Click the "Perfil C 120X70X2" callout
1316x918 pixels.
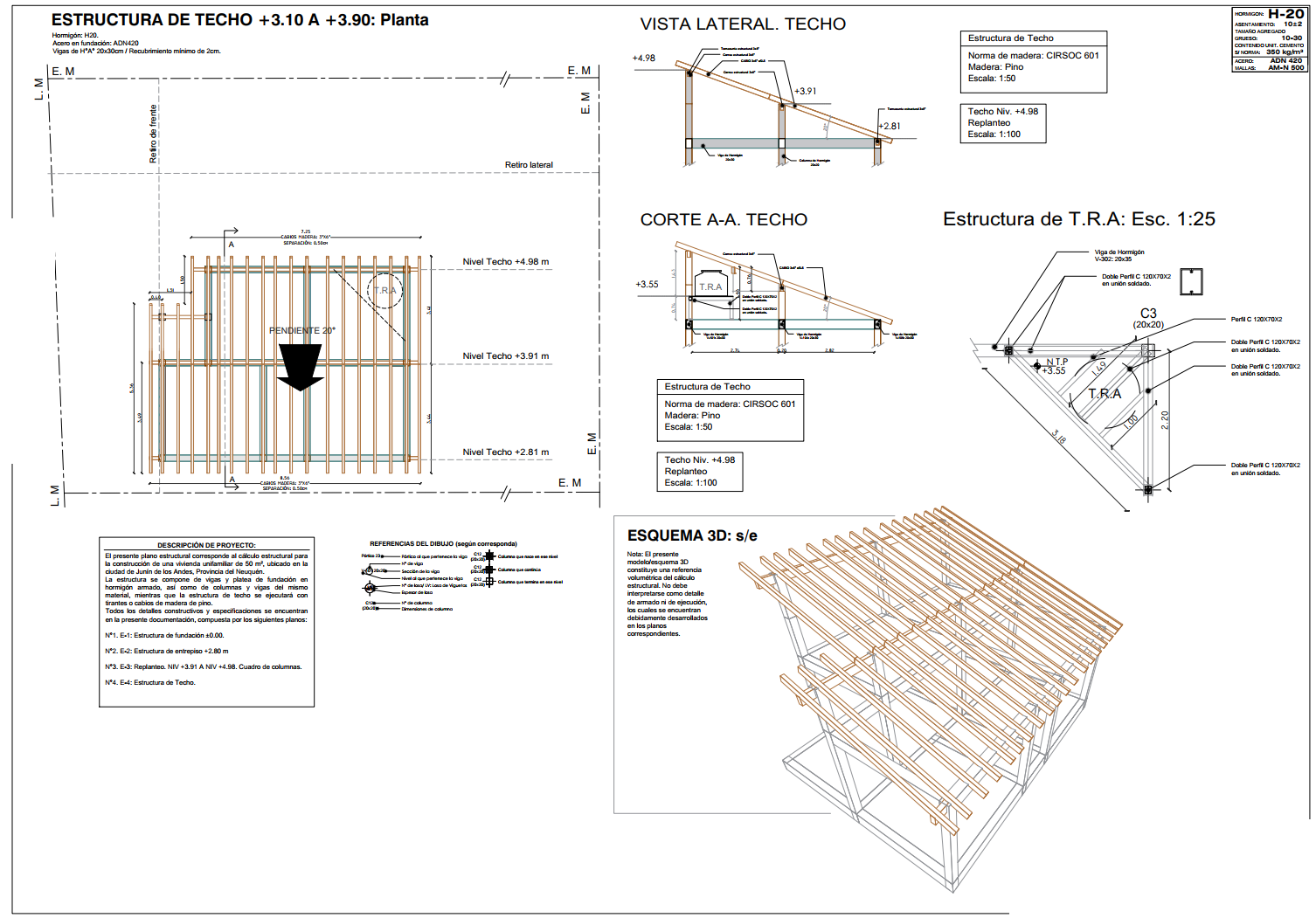(x=1257, y=320)
